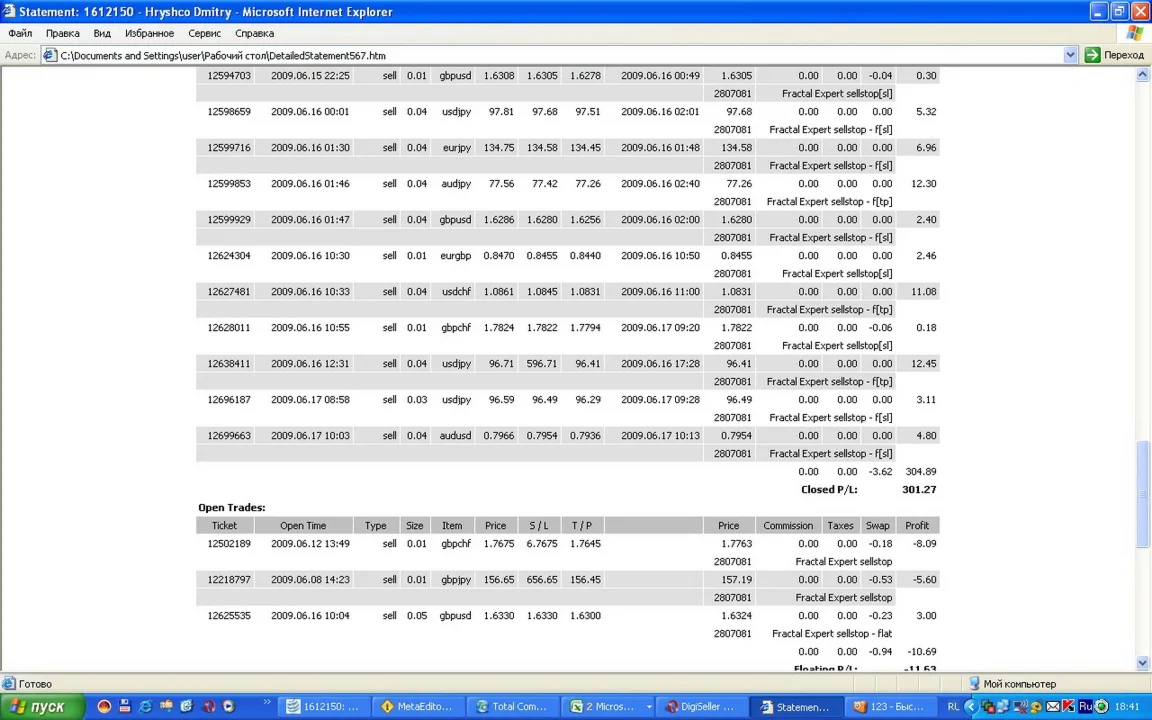Click open trade ticket 12502189

tap(228, 543)
